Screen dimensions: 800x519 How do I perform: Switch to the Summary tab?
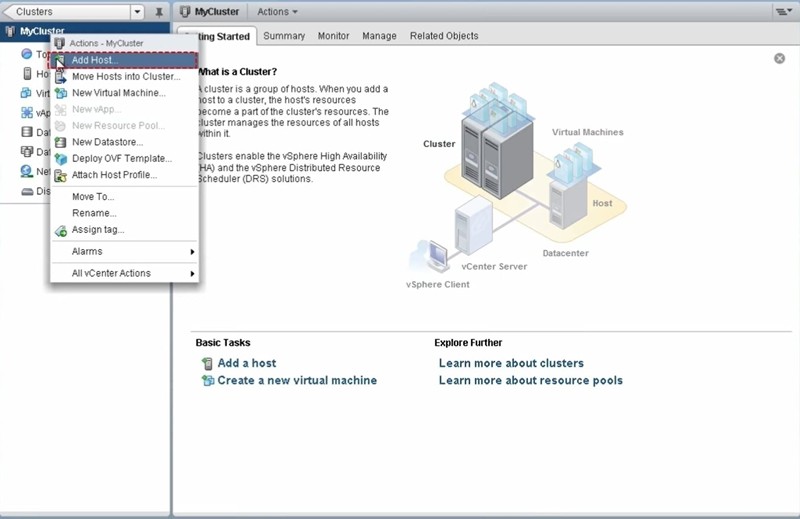tap(284, 36)
